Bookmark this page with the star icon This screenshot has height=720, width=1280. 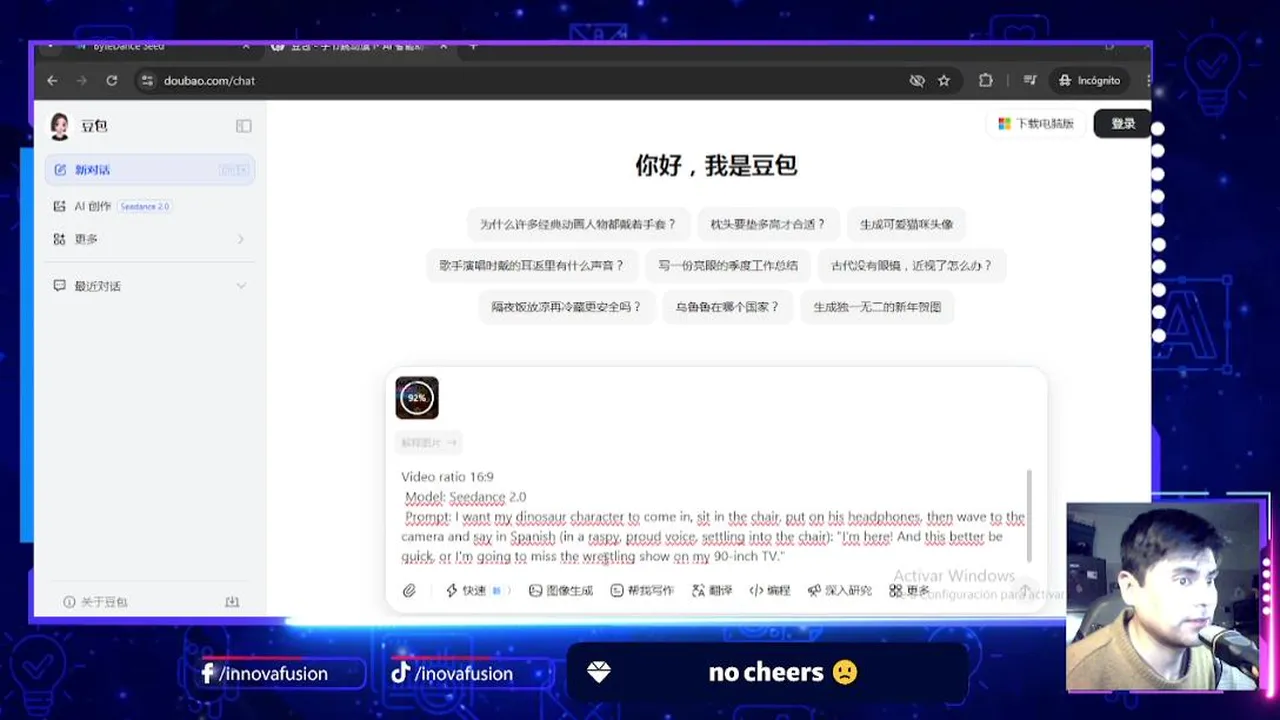944,81
